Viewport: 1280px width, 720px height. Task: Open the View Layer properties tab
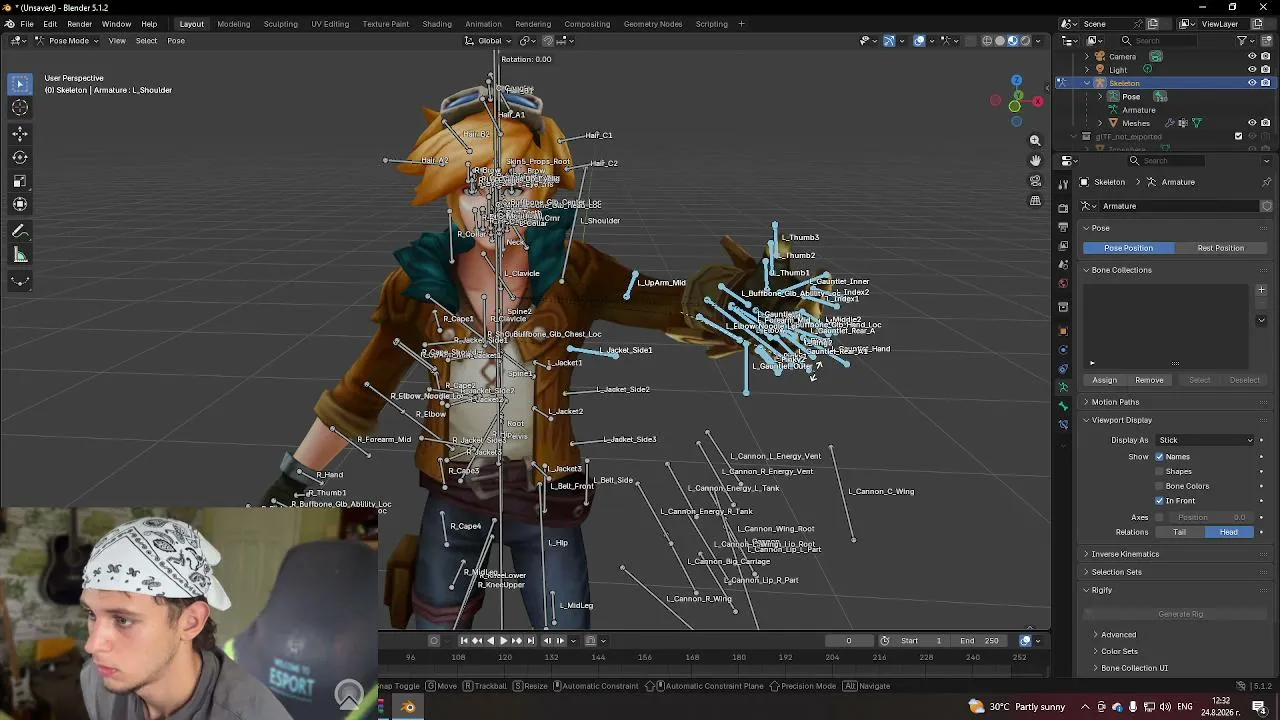pos(1063,246)
